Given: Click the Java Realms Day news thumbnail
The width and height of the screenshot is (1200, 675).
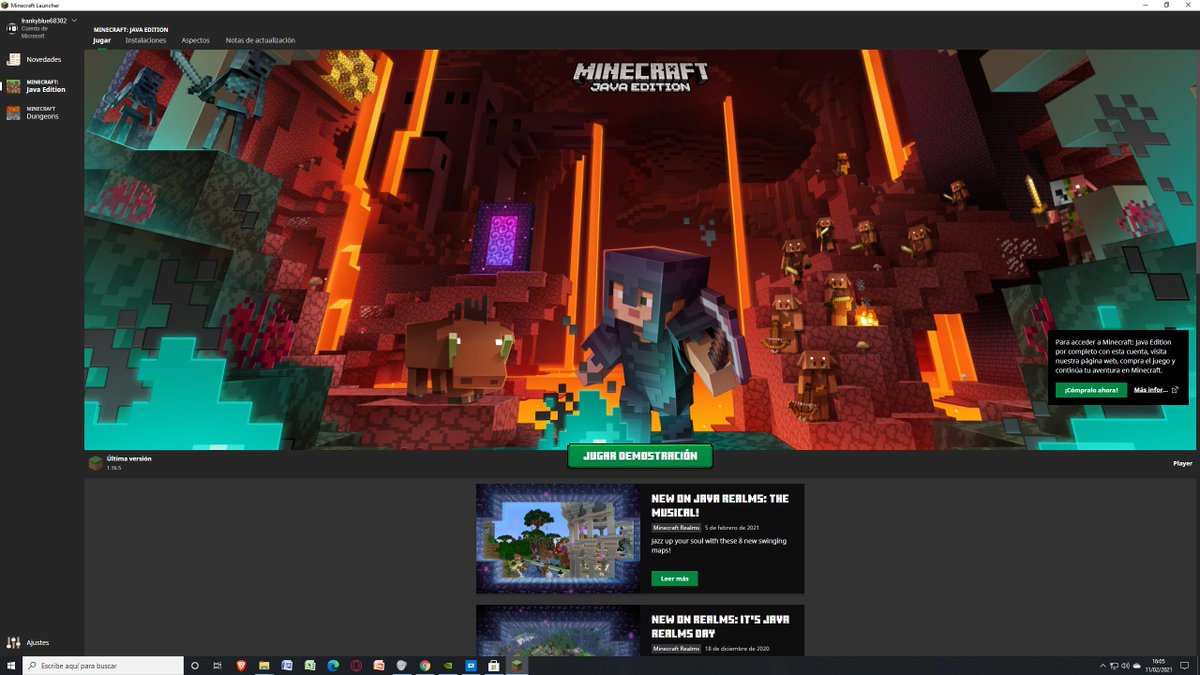Looking at the screenshot, I should pyautogui.click(x=558, y=630).
